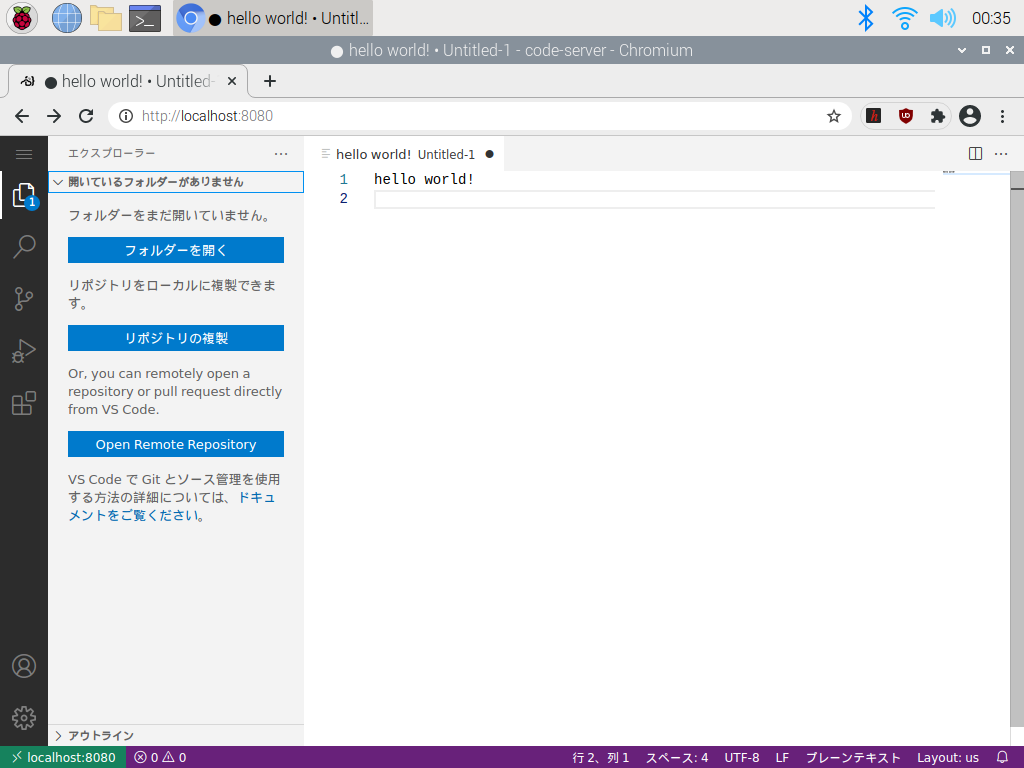Select the Run and Debug icon
The width and height of the screenshot is (1024, 768).
(24, 351)
